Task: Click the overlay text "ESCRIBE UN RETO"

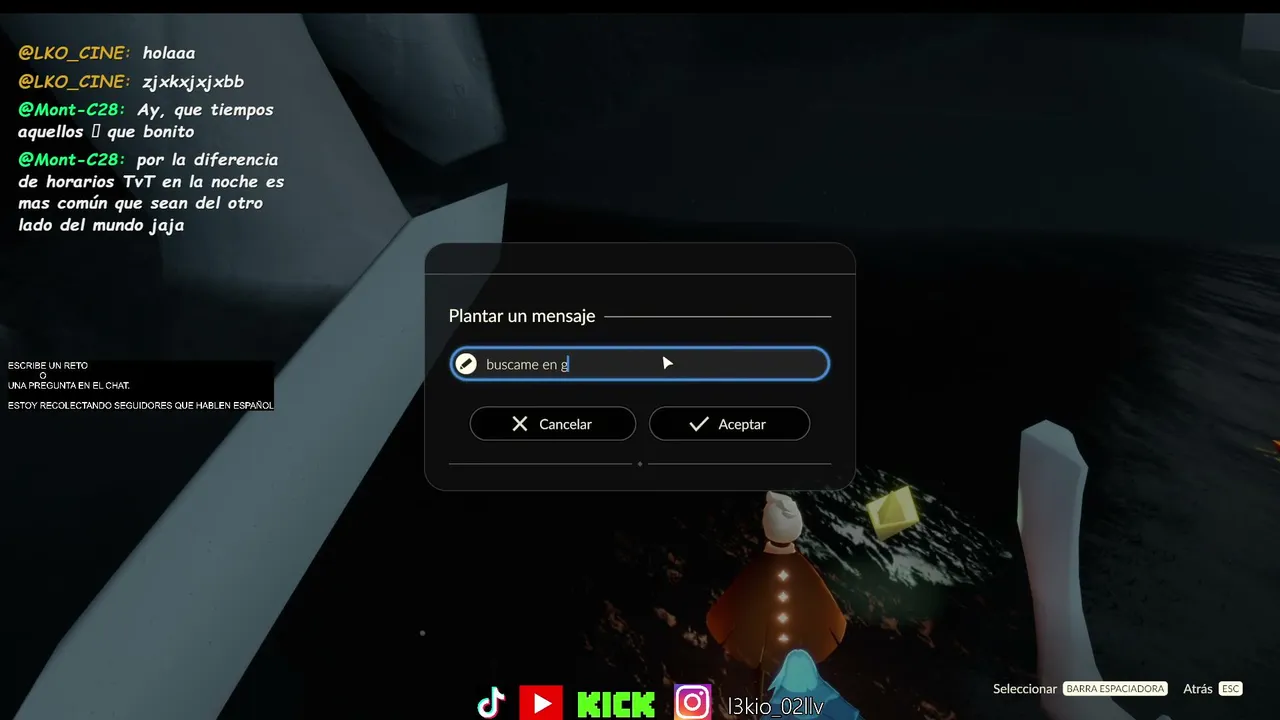Action: [48, 366]
